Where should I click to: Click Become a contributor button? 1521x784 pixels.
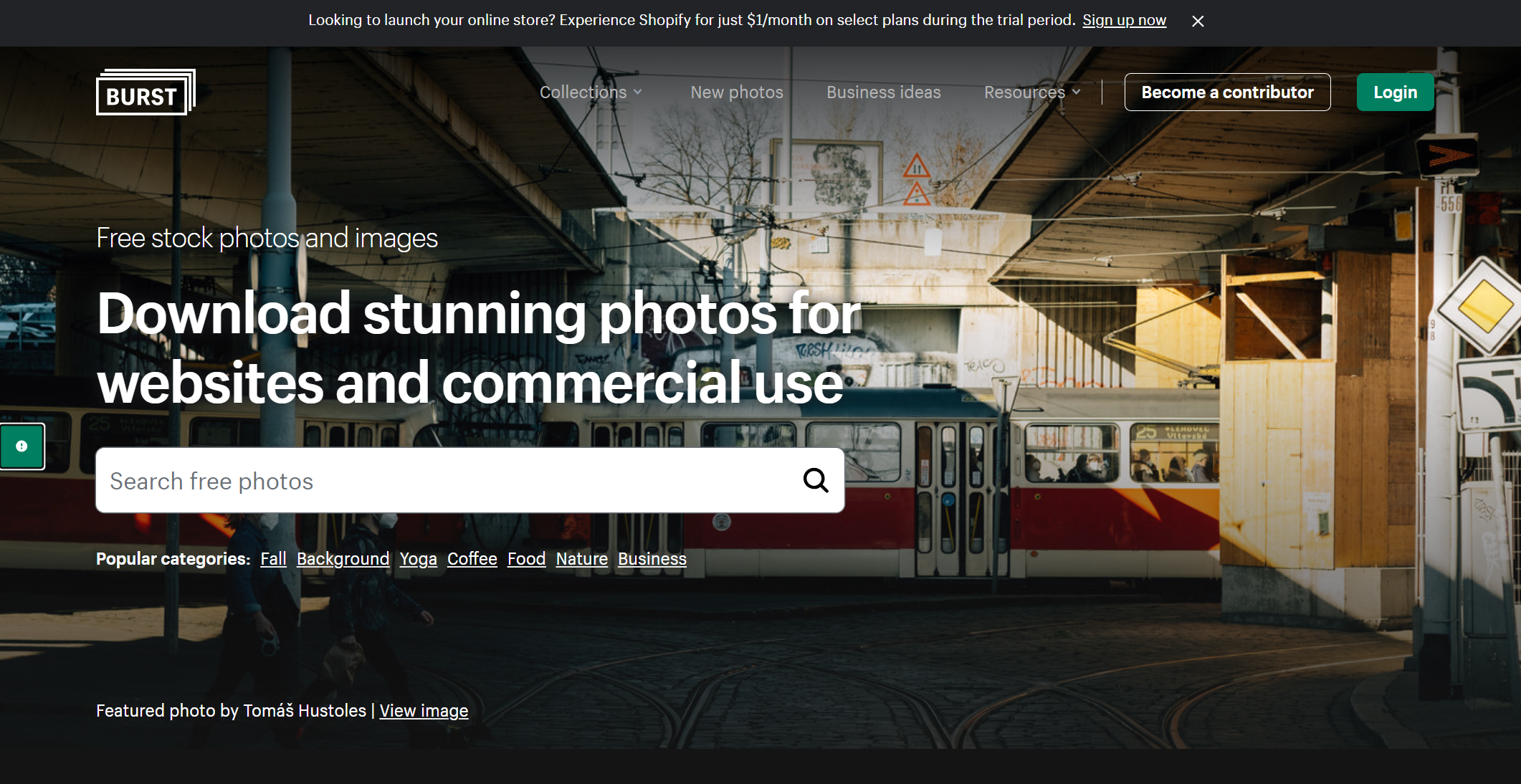point(1227,92)
